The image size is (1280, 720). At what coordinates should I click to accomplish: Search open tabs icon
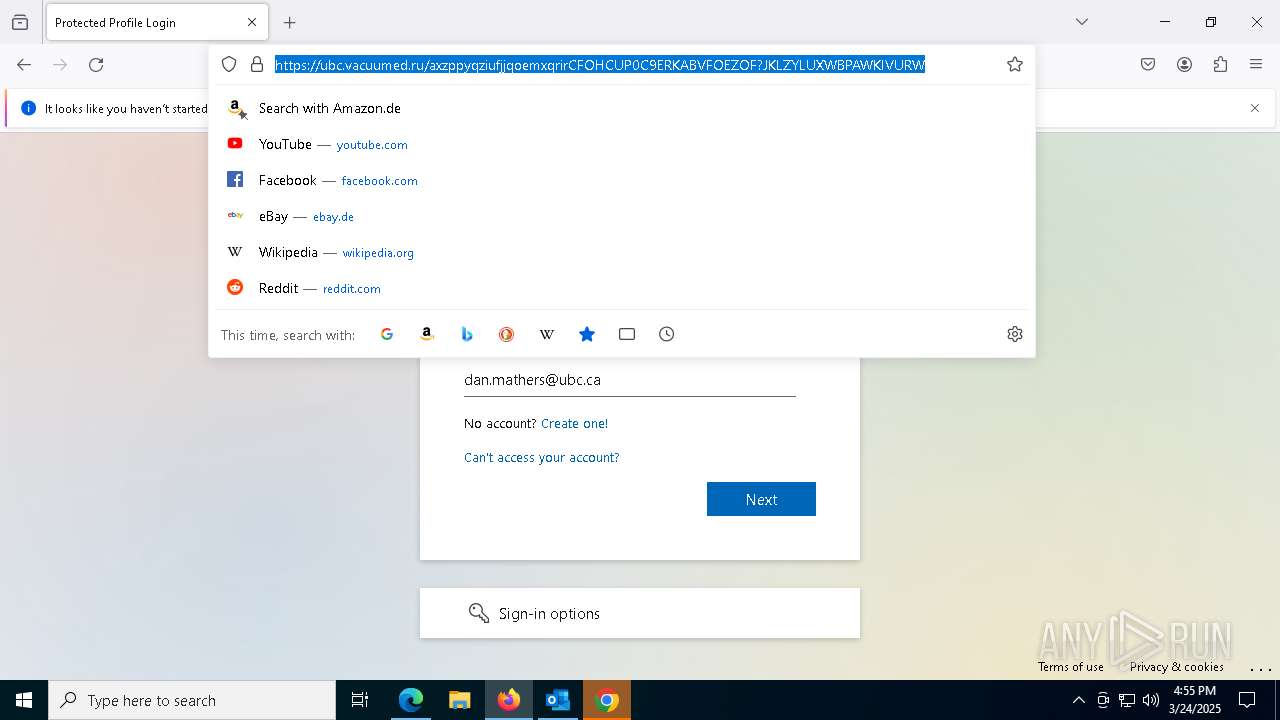coord(627,334)
